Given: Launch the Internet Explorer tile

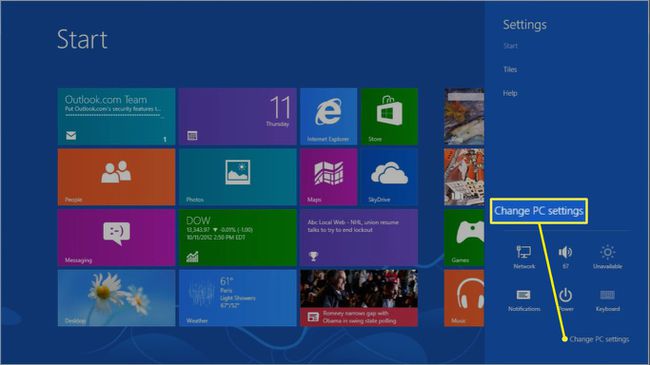Looking at the screenshot, I should (328, 117).
